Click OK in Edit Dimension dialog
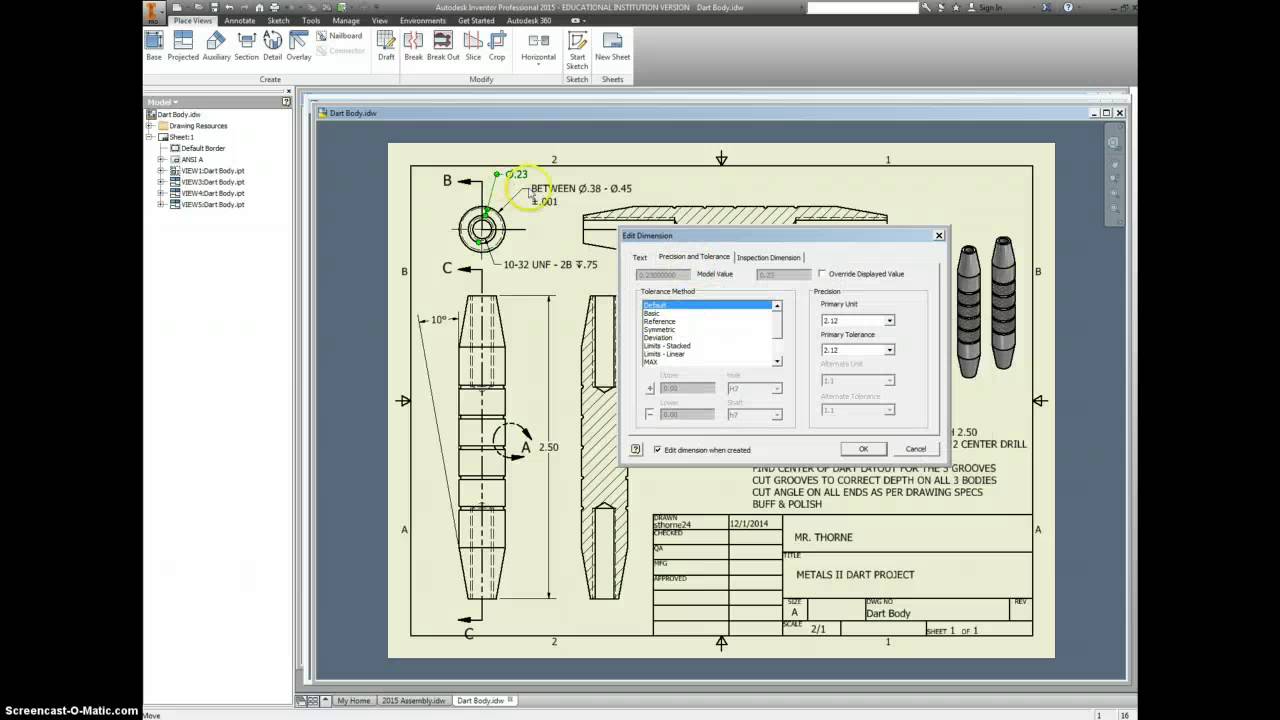The height and width of the screenshot is (720, 1280). (863, 449)
